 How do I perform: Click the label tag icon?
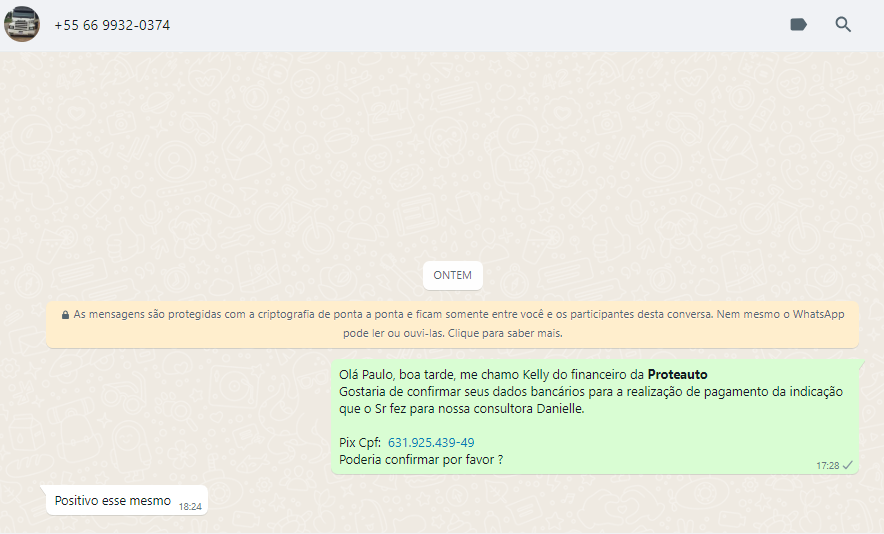pyautogui.click(x=798, y=25)
